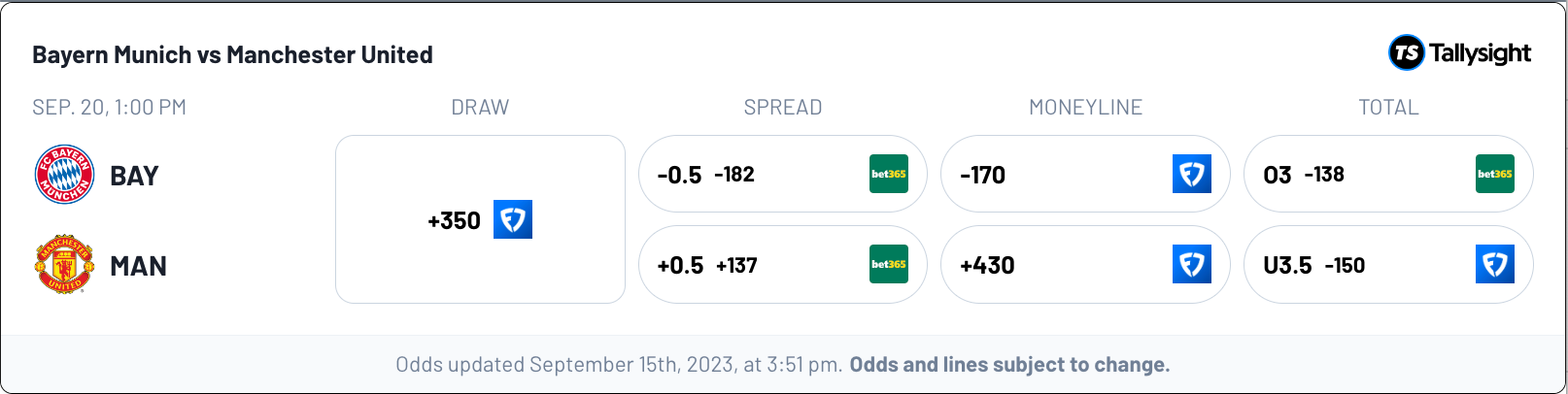1568x394 pixels.
Task: Select the draw +350 odds box
Action: pyautogui.click(x=480, y=219)
